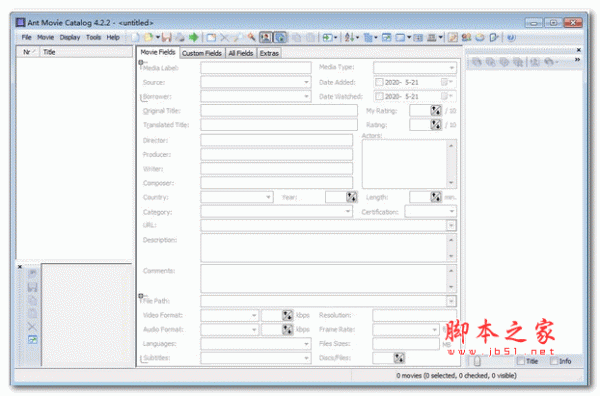The width and height of the screenshot is (600, 396).
Task: Adjust the Length spinner arrows
Action: click(436, 197)
